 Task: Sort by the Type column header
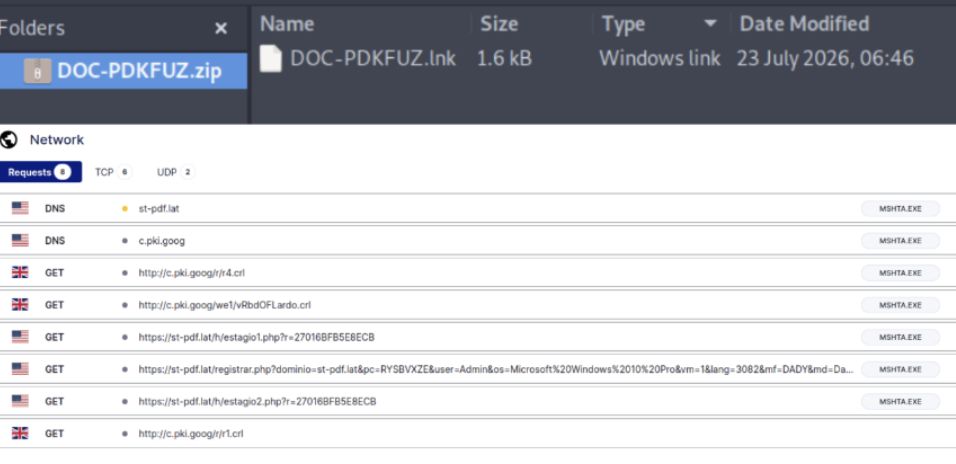click(x=624, y=24)
